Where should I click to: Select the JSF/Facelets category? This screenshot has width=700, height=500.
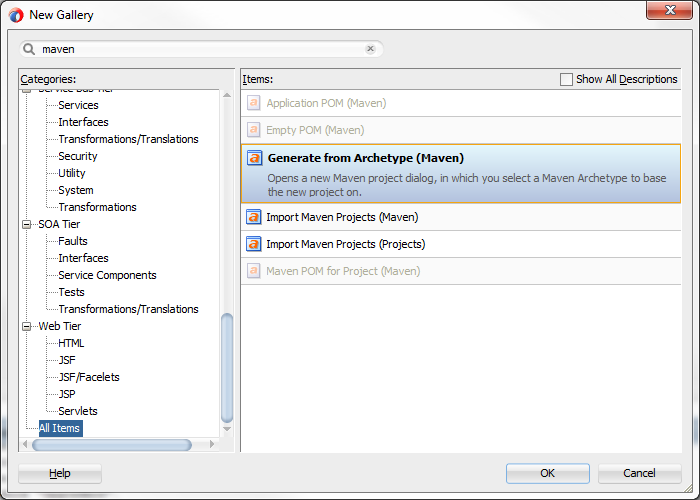[88, 377]
